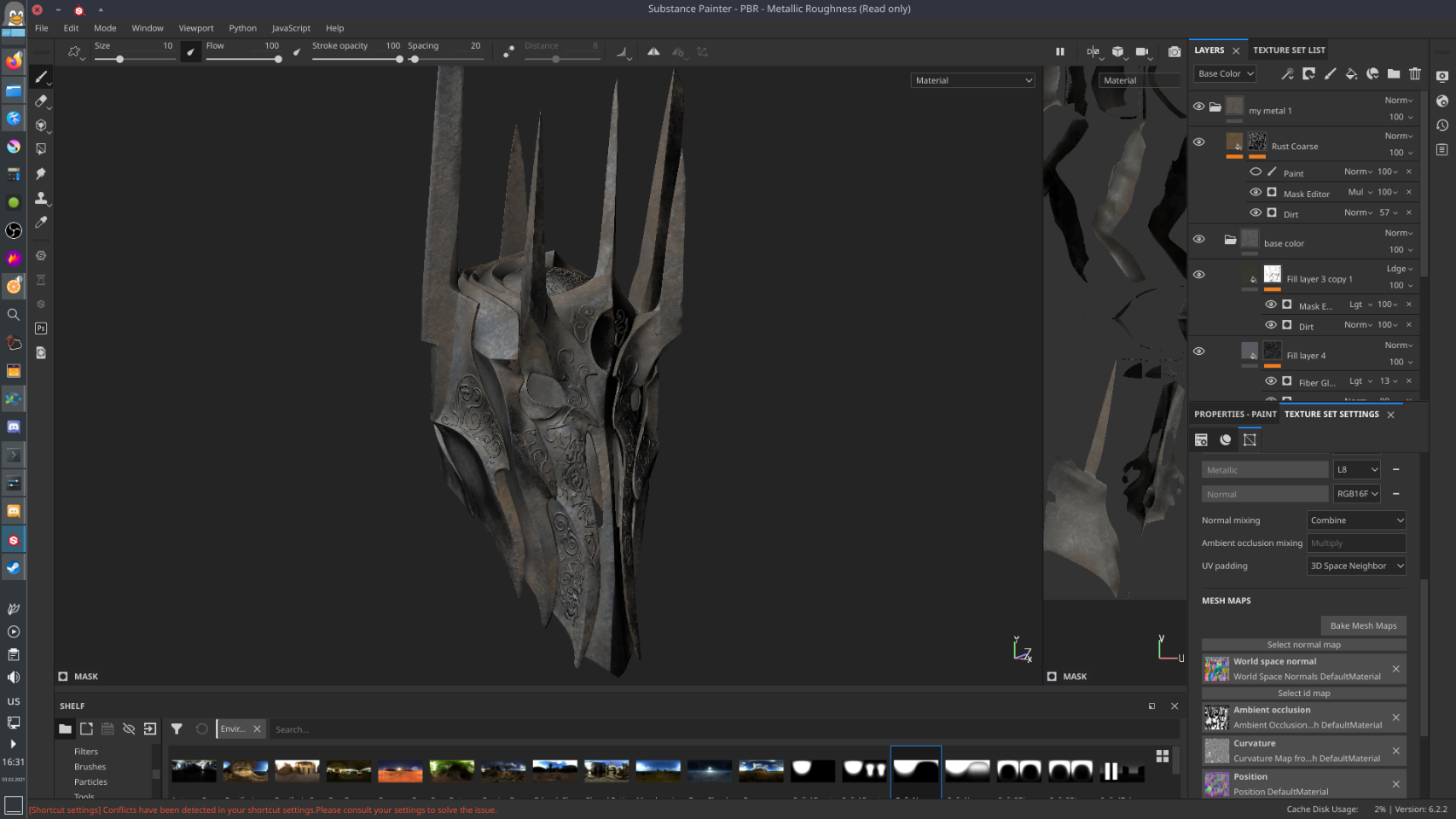Hide the my metal 1 folder layer
The image size is (1456, 819).
click(x=1198, y=107)
